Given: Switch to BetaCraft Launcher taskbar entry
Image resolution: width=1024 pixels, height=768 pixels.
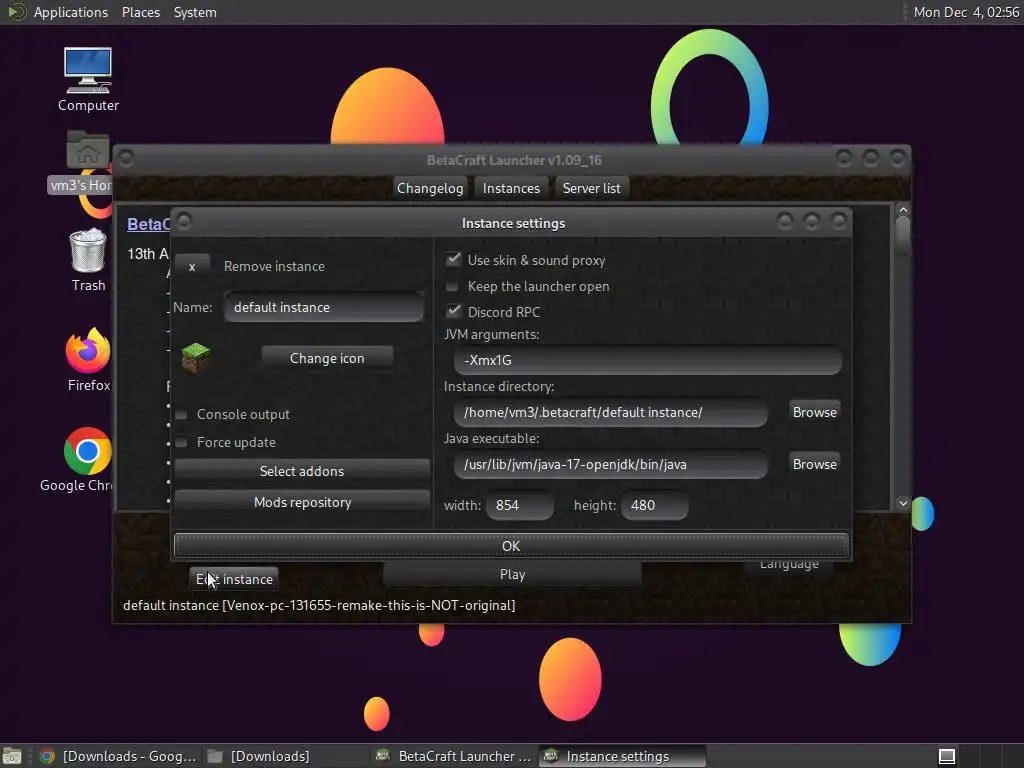Looking at the screenshot, I should click(455, 756).
